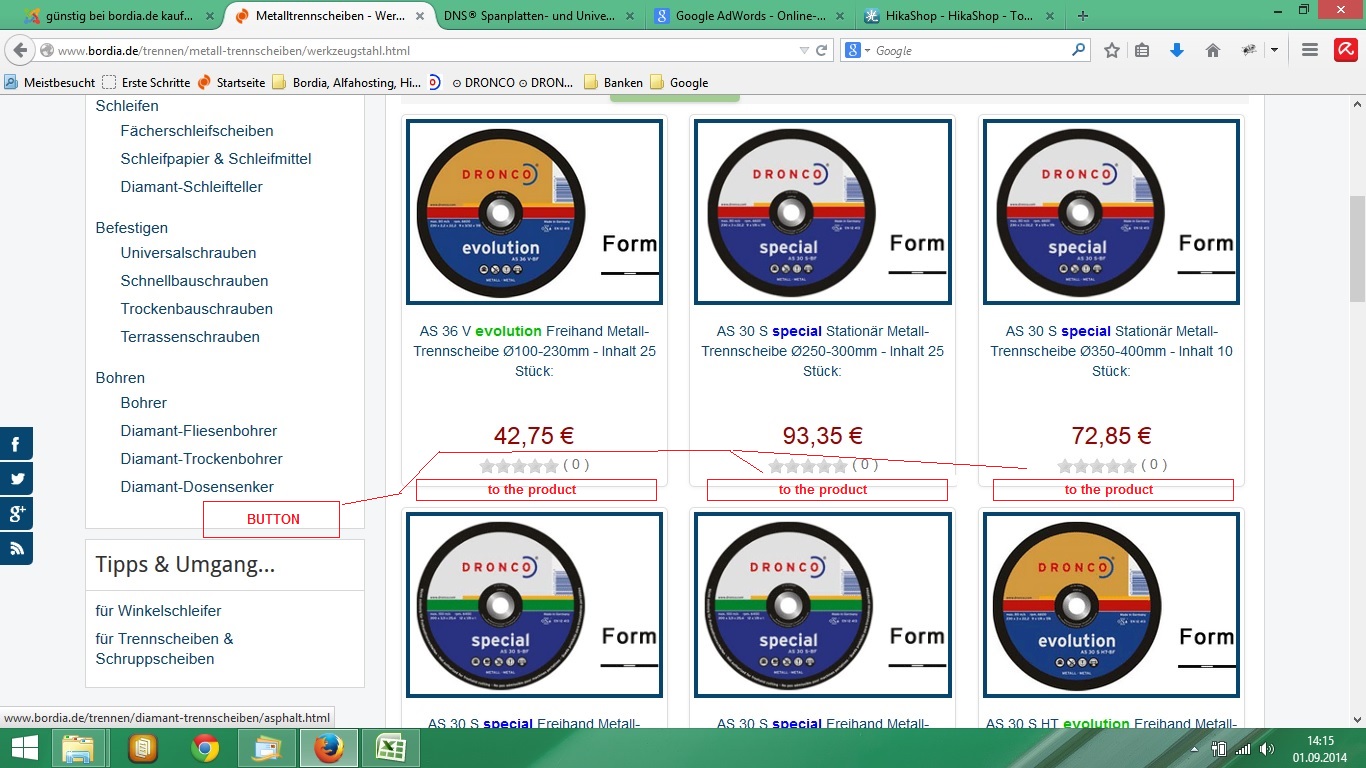
Task: Open the Meistbesucht bookmarks menu
Action: (x=50, y=83)
